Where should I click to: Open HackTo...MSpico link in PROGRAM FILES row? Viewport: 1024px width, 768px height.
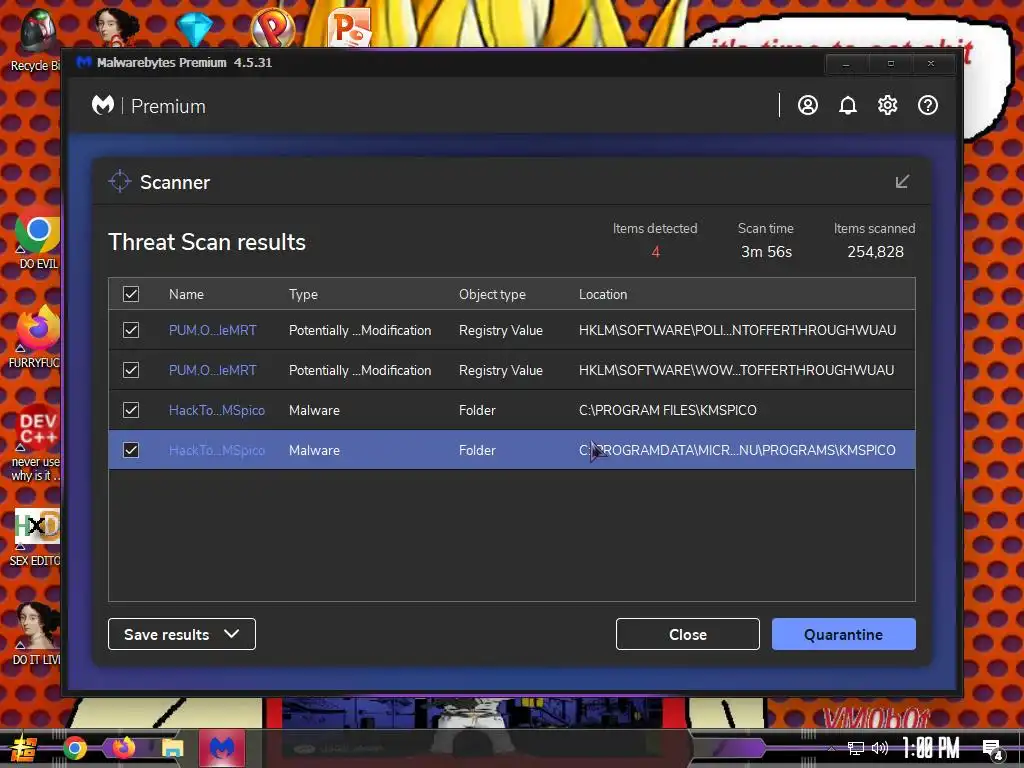(217, 410)
